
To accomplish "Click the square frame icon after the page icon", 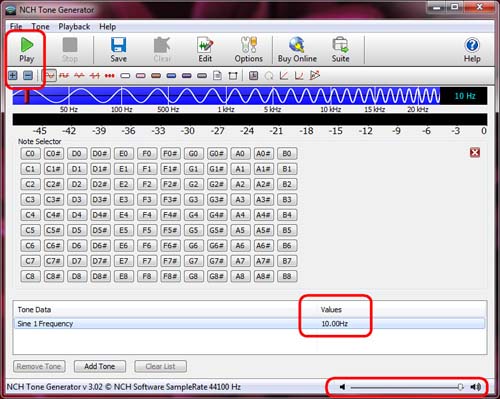I will coord(233,76).
